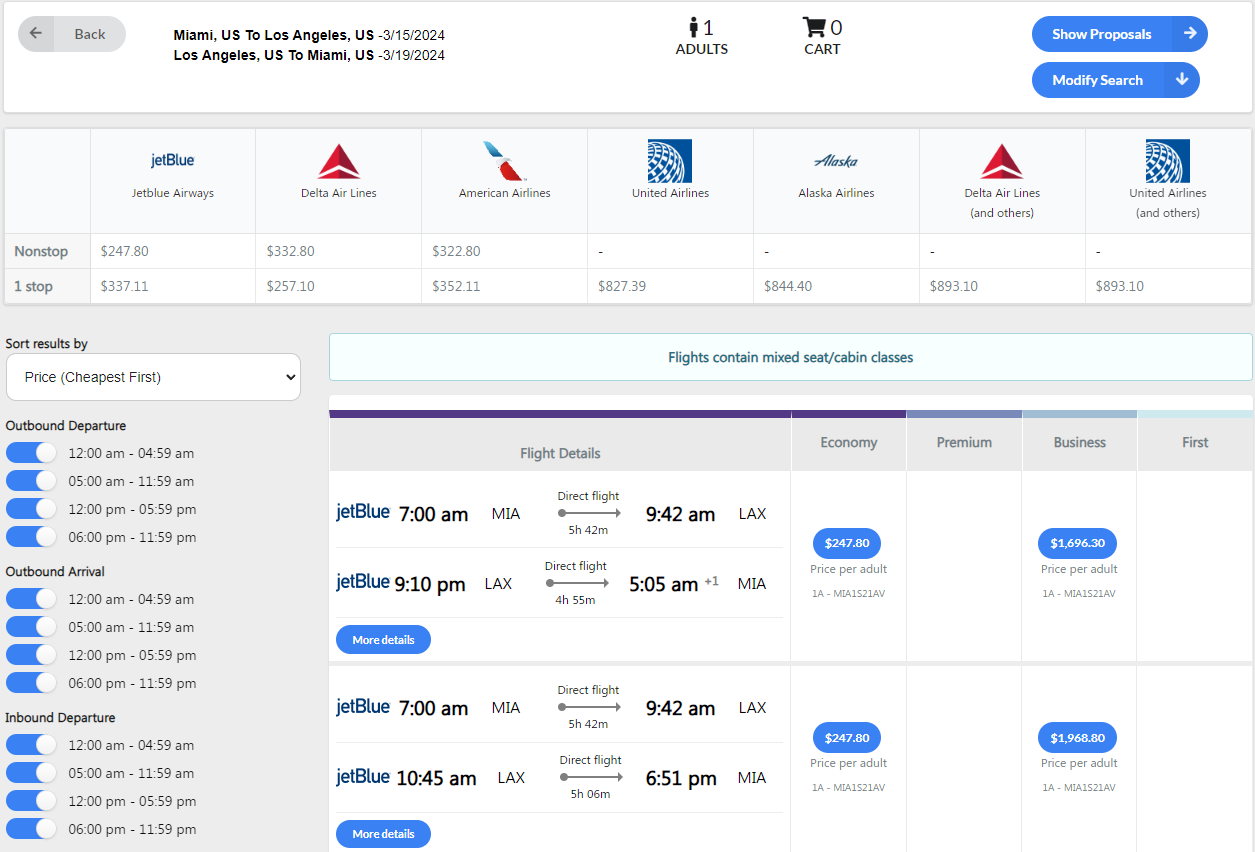Choose the $1,968.80 Business fare
The height and width of the screenshot is (852, 1255).
pyautogui.click(x=1078, y=737)
